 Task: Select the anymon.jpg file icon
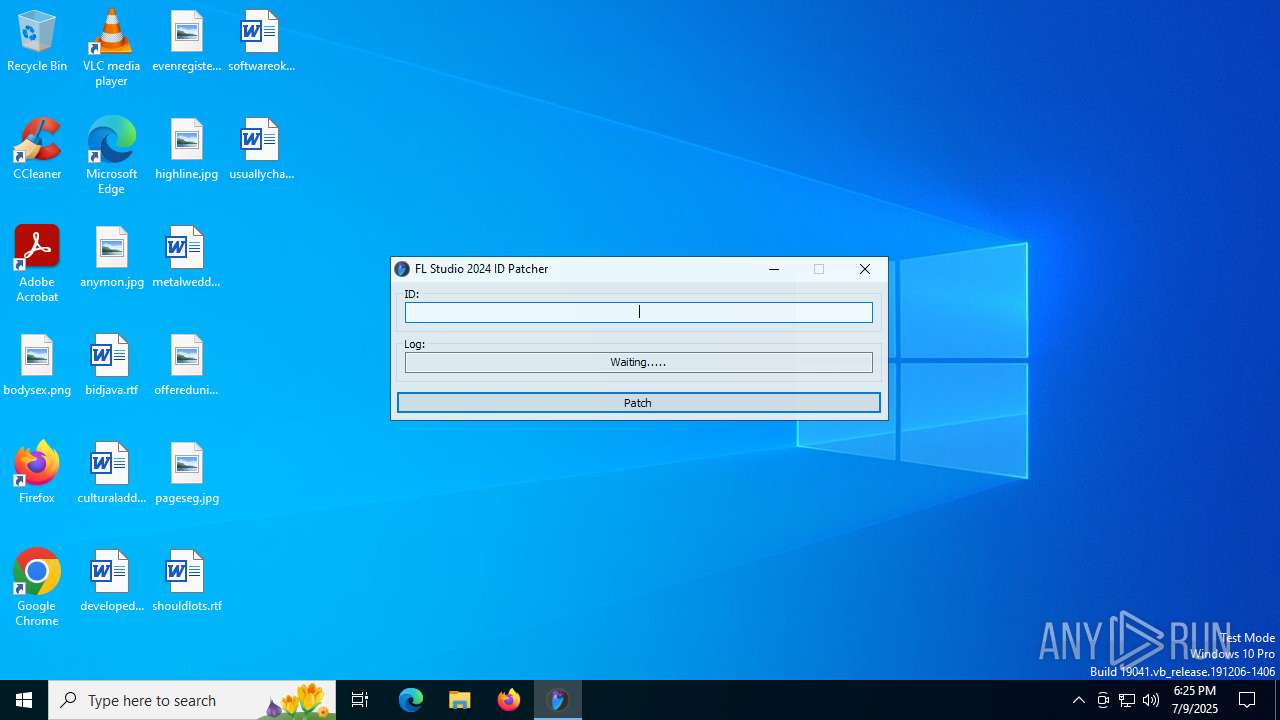point(112,258)
